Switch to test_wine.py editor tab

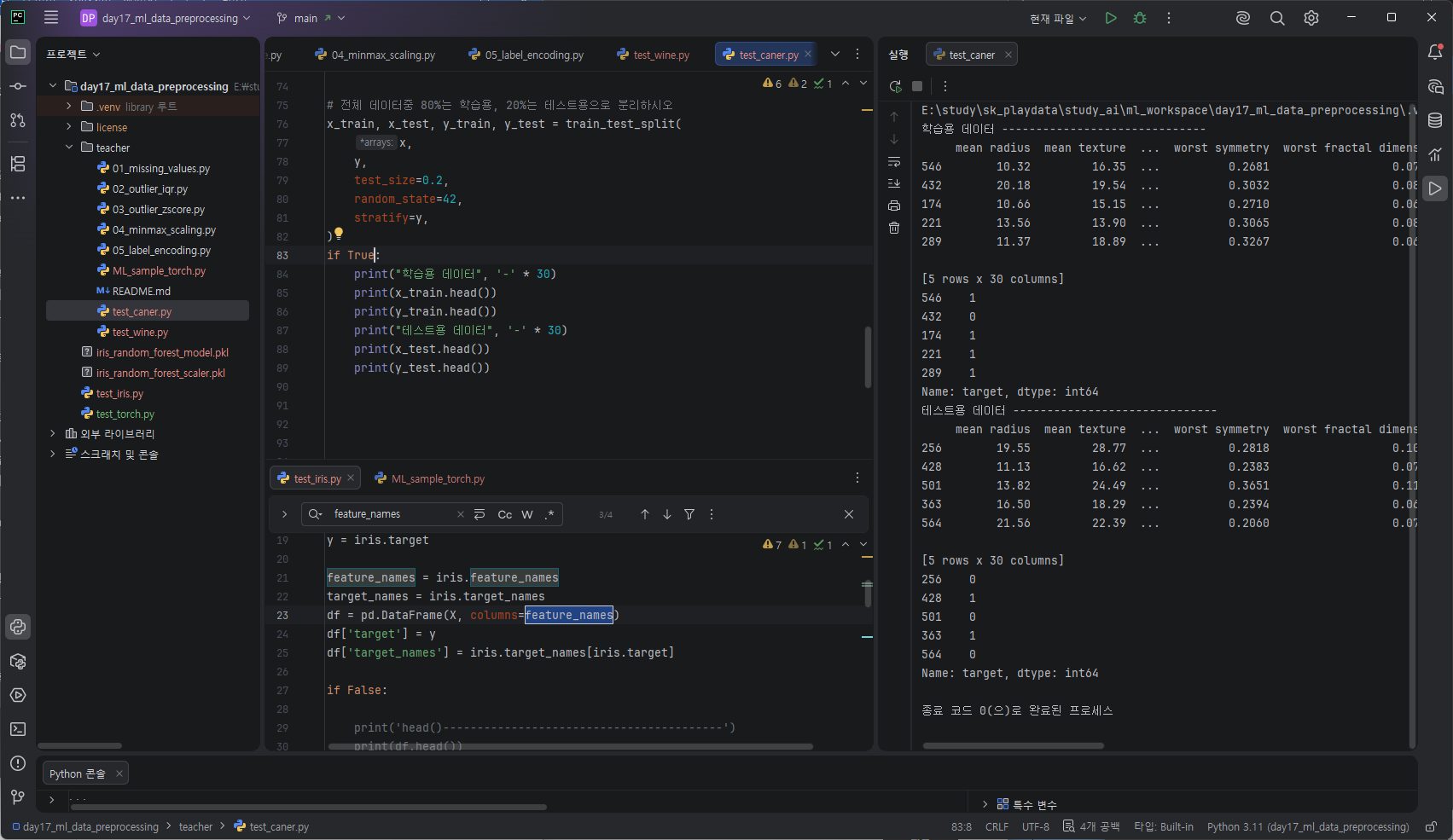click(653, 55)
